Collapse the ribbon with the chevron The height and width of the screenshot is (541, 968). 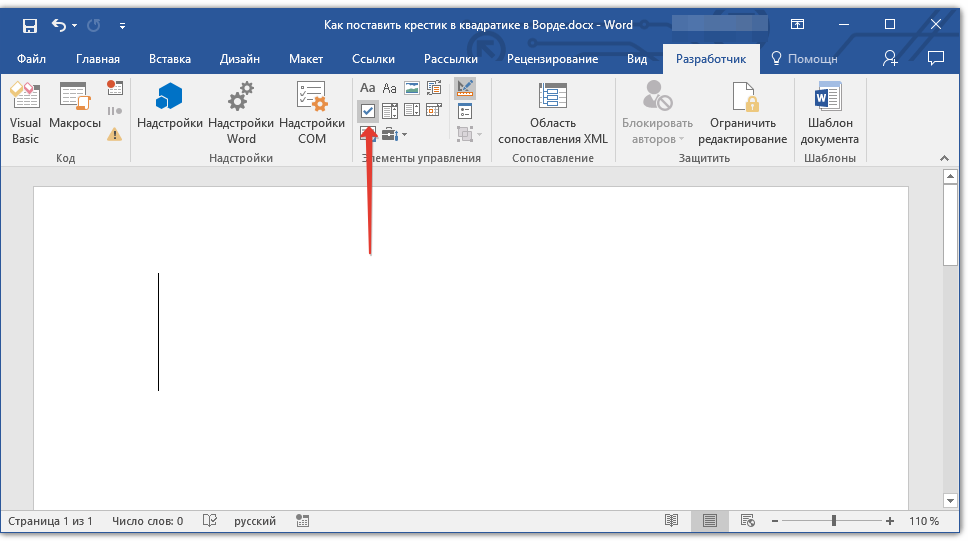tap(943, 158)
